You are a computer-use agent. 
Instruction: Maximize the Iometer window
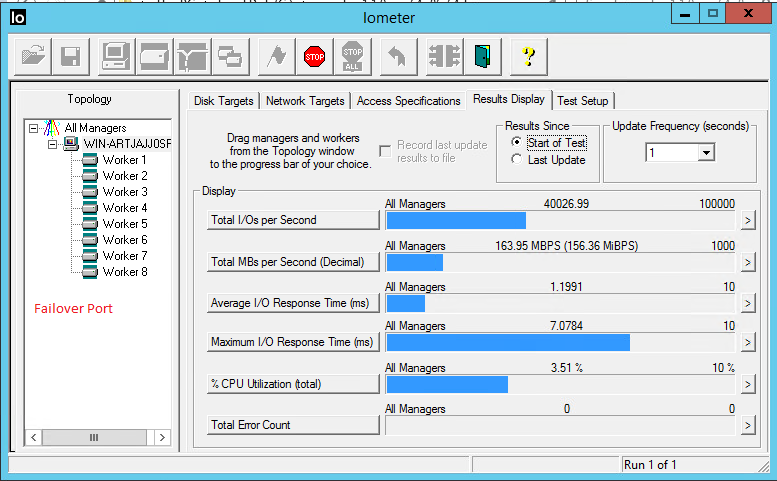pos(713,13)
